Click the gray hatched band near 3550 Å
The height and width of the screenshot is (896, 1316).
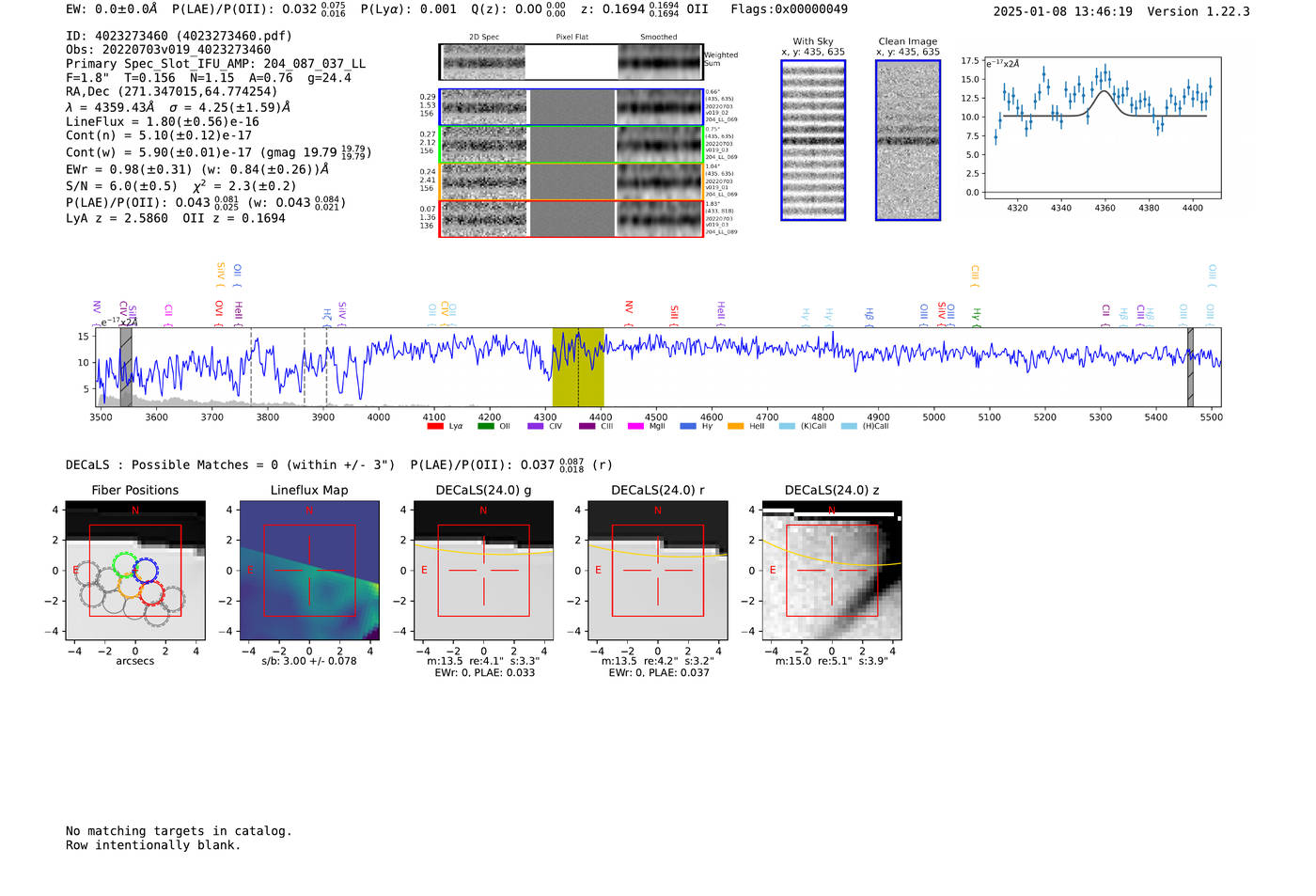tap(126, 367)
